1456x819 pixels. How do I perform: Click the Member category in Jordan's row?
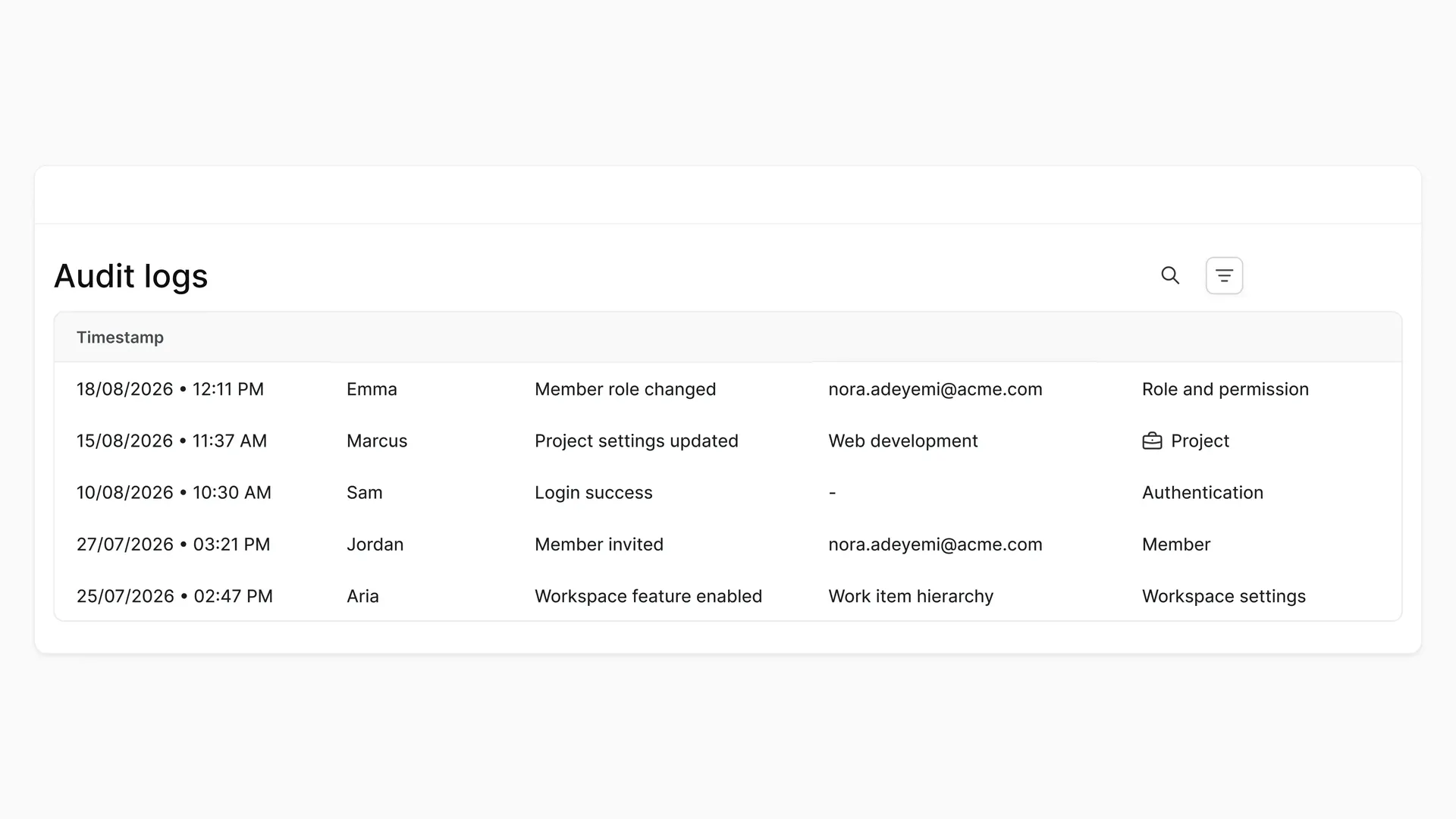point(1176,544)
